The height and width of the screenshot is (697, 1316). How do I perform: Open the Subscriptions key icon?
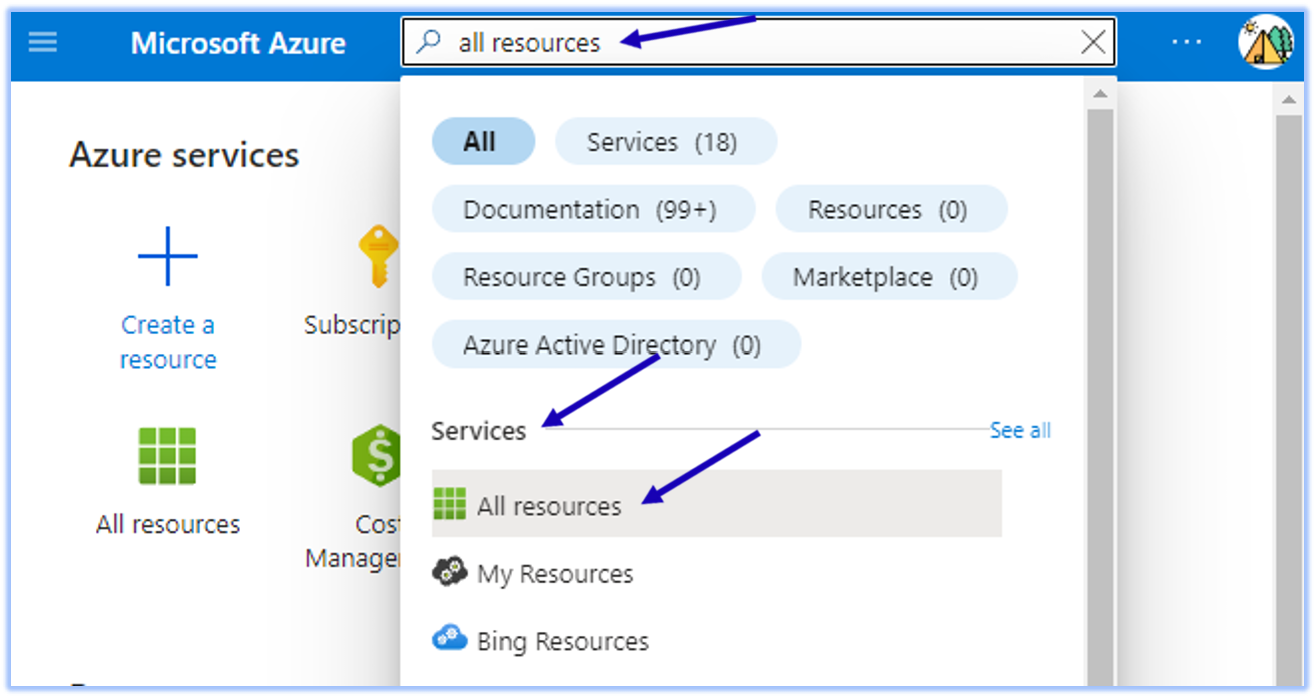[378, 257]
